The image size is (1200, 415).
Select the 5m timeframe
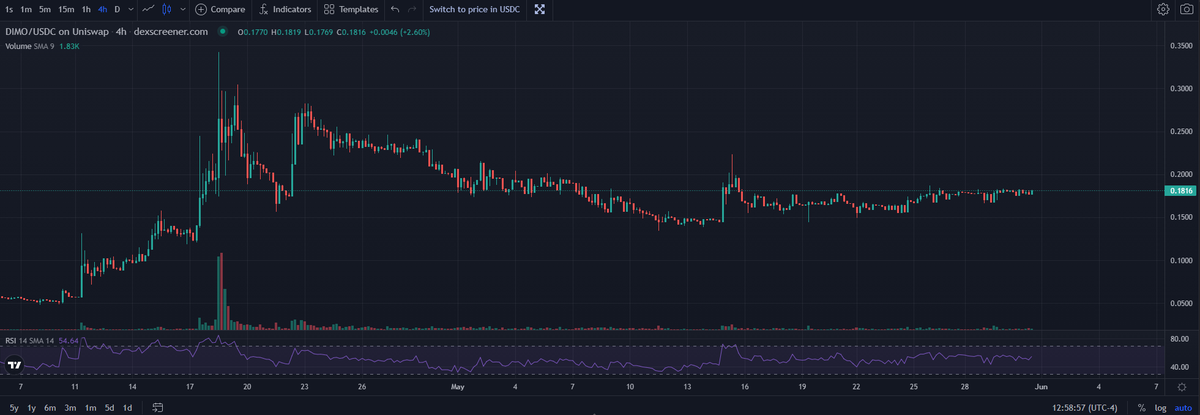(x=45, y=9)
